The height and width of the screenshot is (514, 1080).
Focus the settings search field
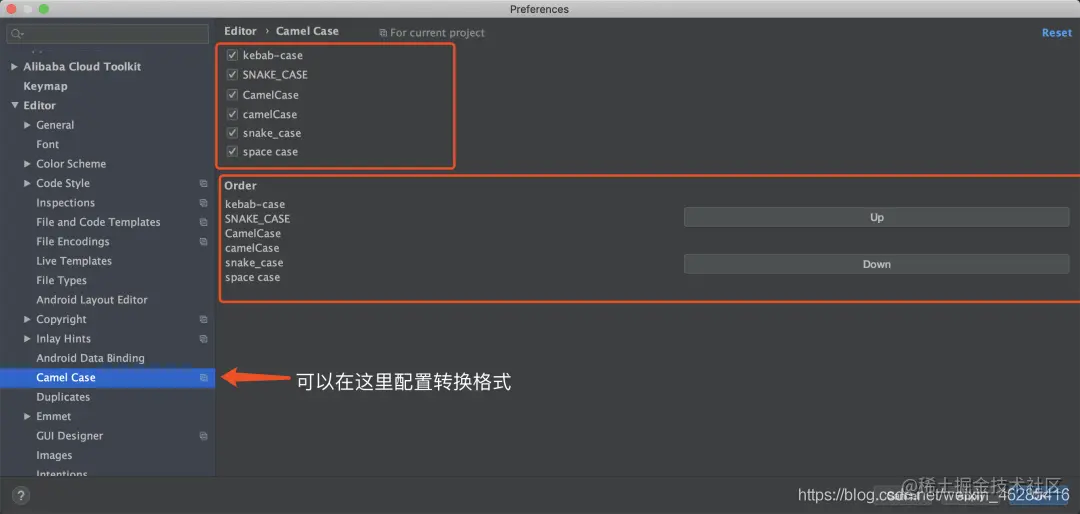point(107,34)
